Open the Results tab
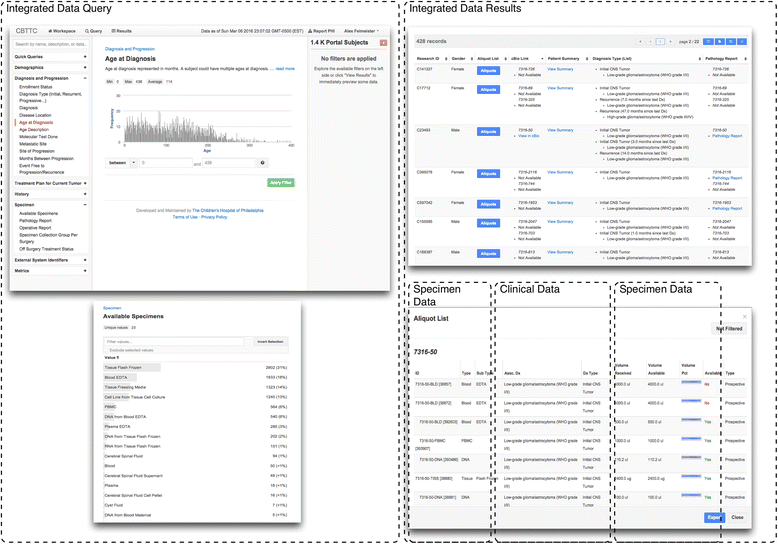 (122, 31)
